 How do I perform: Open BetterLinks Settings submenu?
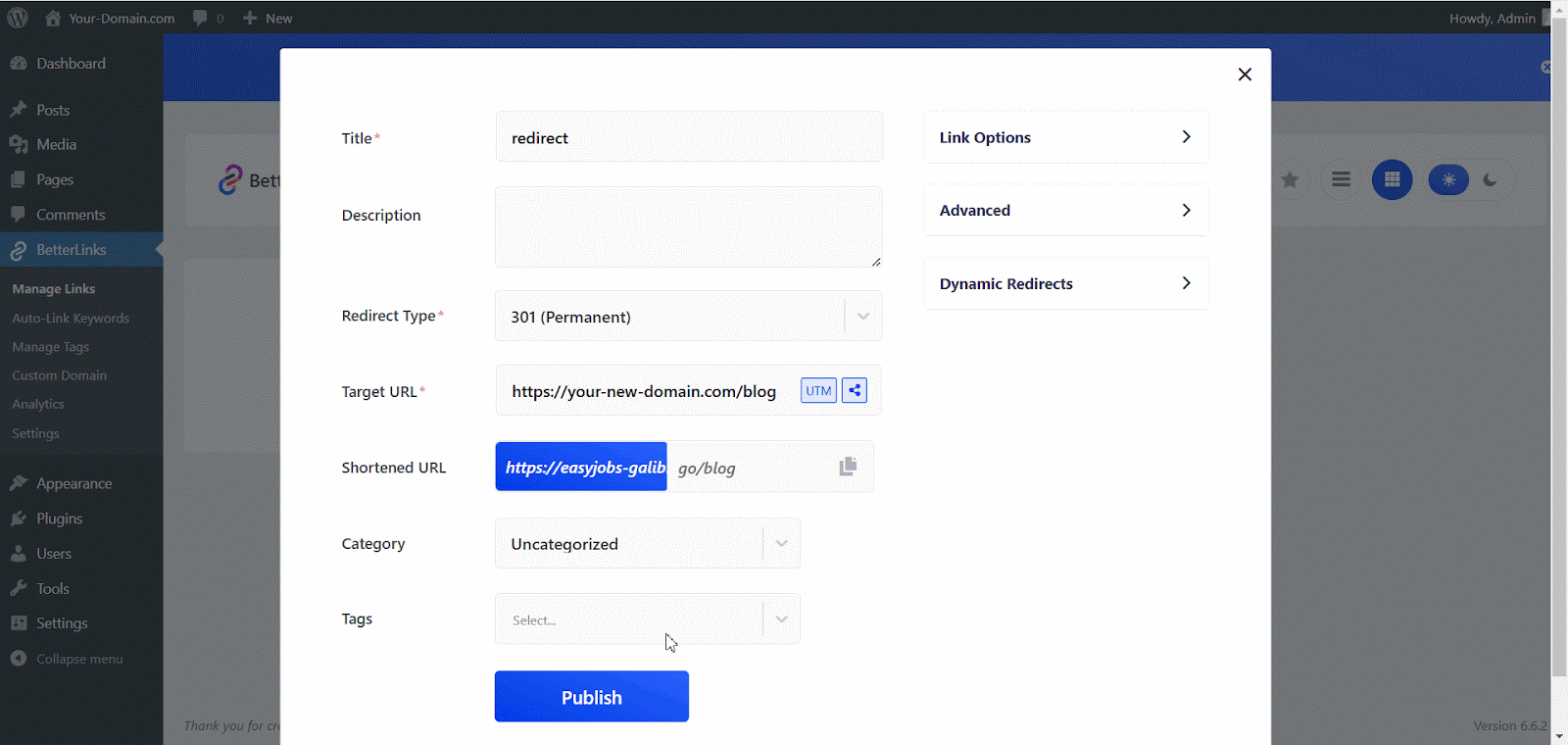pos(35,433)
